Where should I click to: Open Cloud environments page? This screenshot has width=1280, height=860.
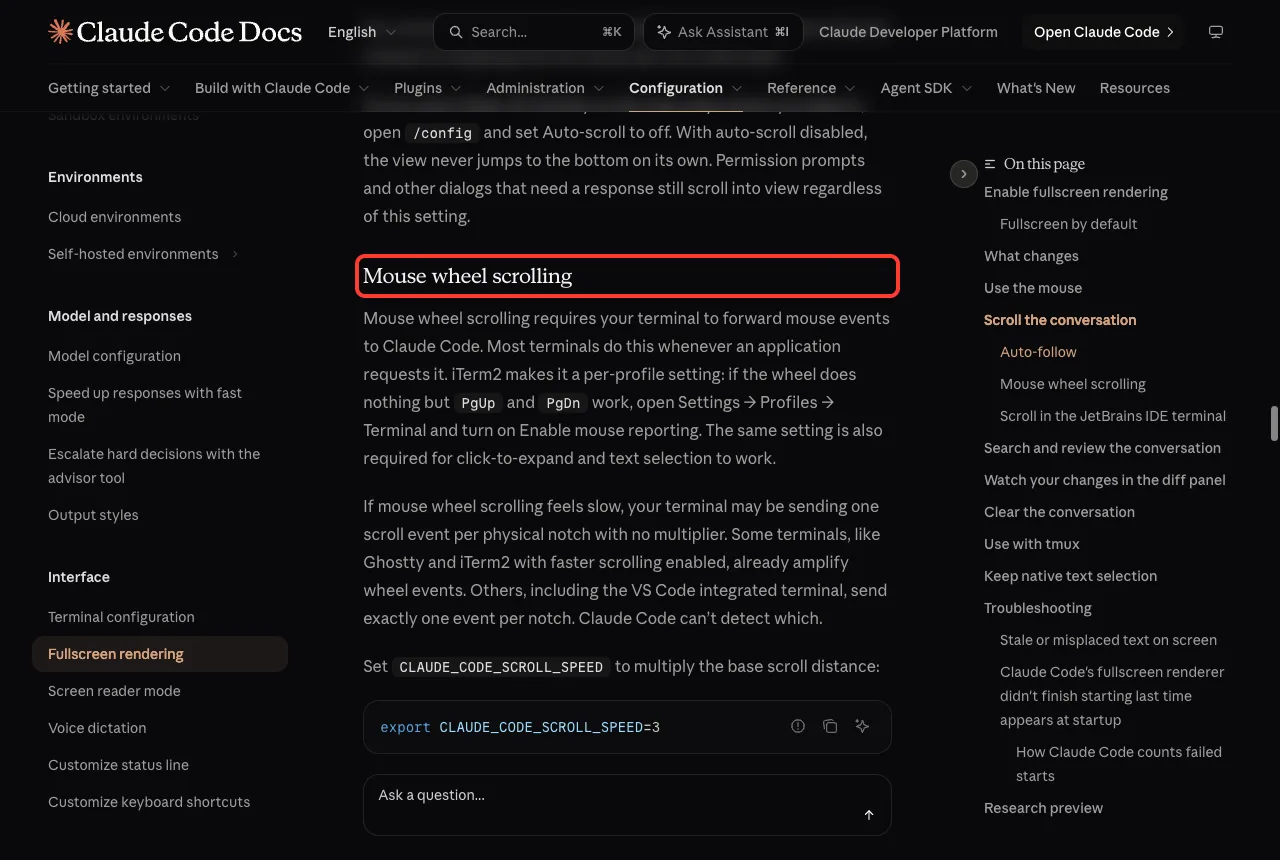(114, 217)
